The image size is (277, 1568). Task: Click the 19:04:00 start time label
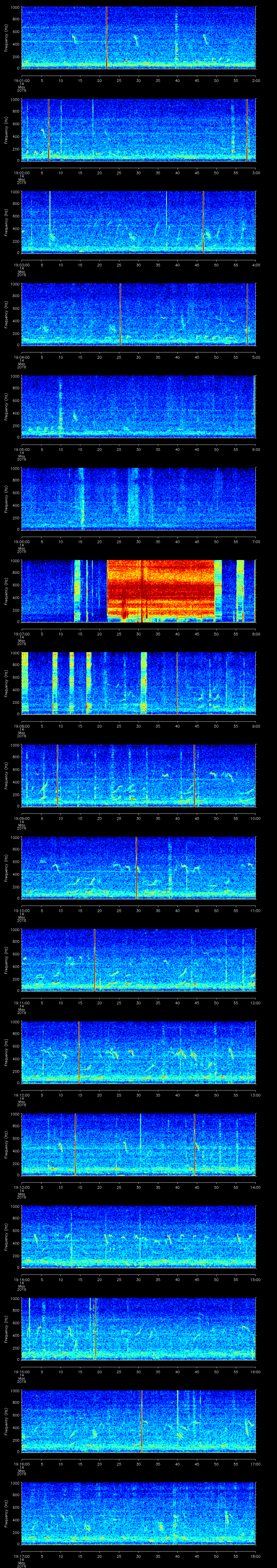pos(21,357)
